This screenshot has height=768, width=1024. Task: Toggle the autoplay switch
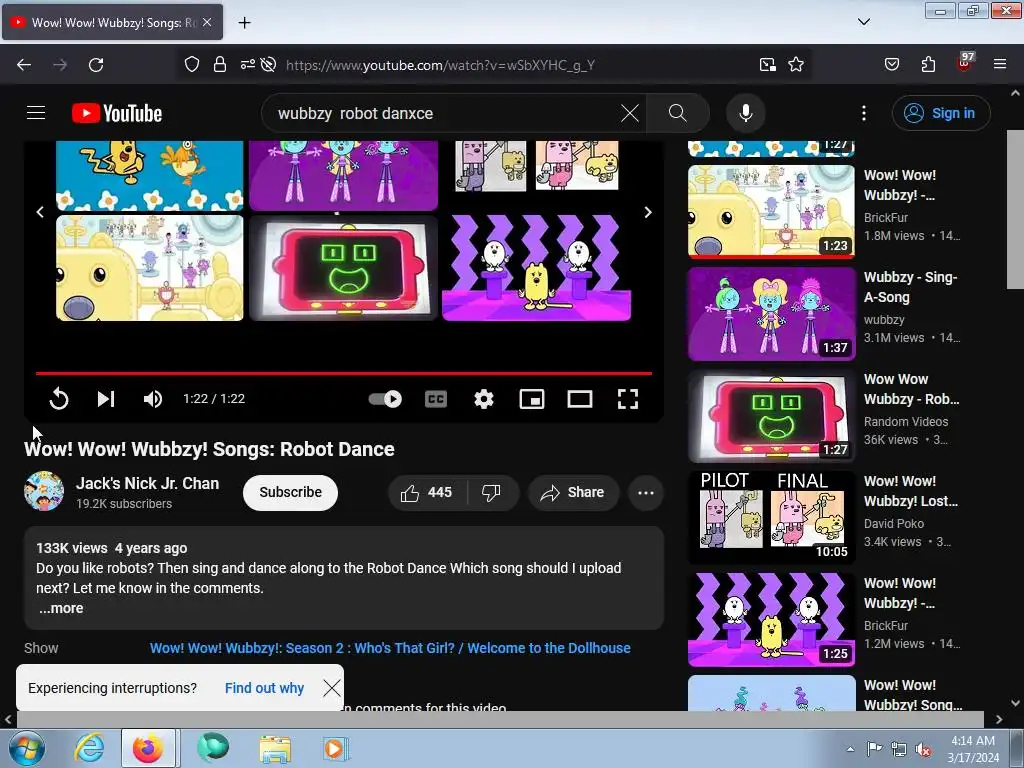(x=385, y=398)
